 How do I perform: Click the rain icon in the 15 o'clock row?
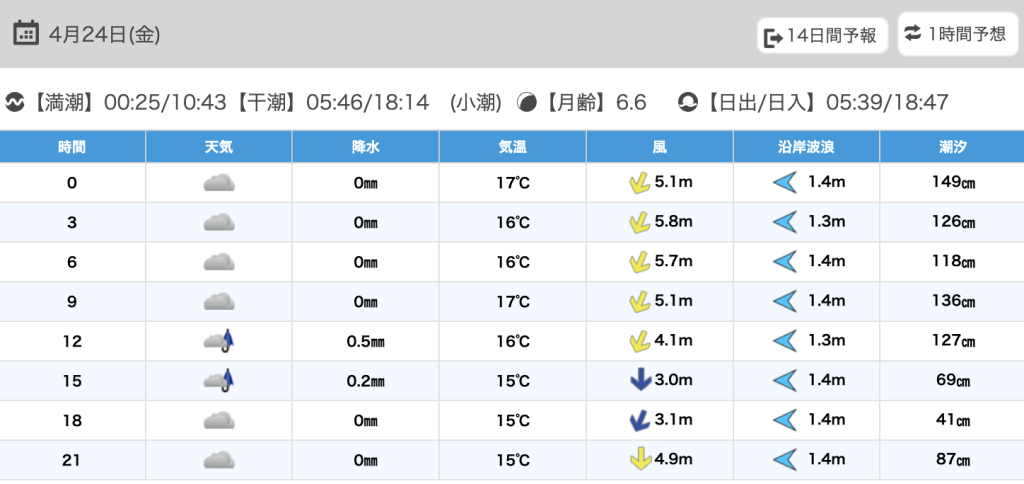click(x=219, y=381)
